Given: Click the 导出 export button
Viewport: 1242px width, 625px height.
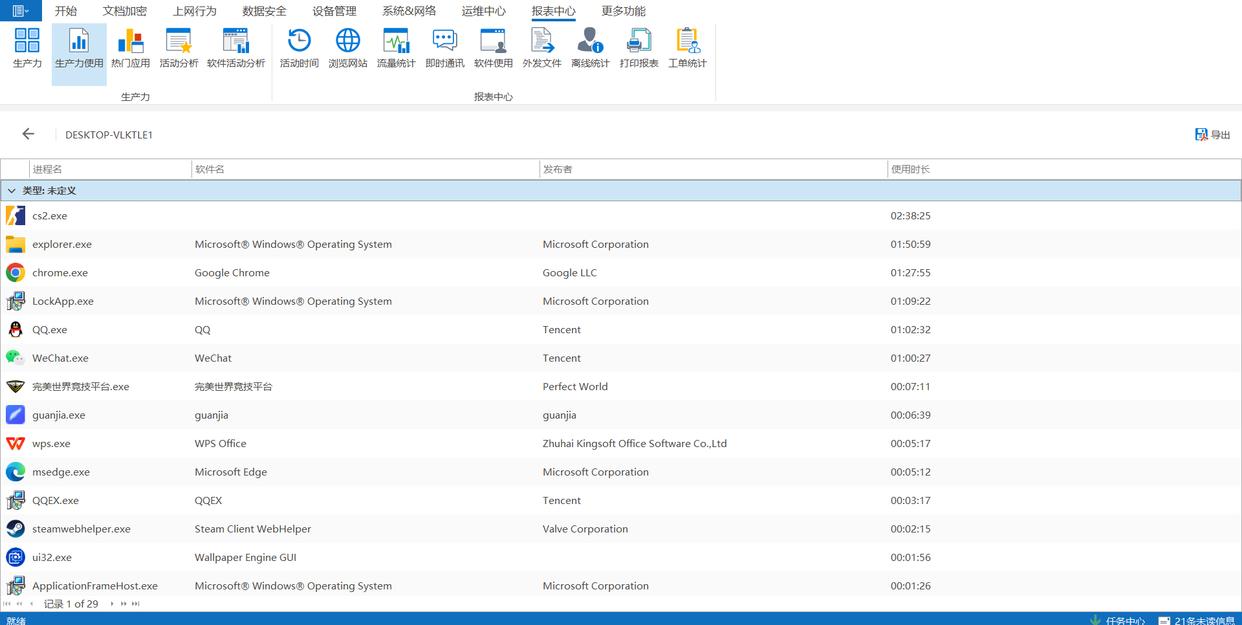Looking at the screenshot, I should [x=1212, y=135].
